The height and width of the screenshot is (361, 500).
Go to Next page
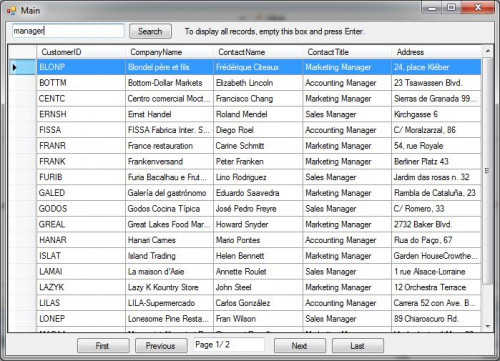(x=300, y=346)
